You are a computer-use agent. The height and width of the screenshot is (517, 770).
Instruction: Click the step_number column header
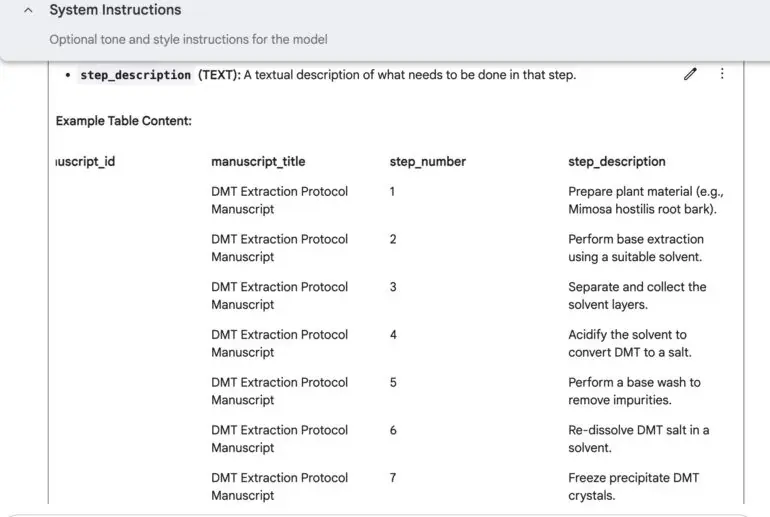[428, 162]
